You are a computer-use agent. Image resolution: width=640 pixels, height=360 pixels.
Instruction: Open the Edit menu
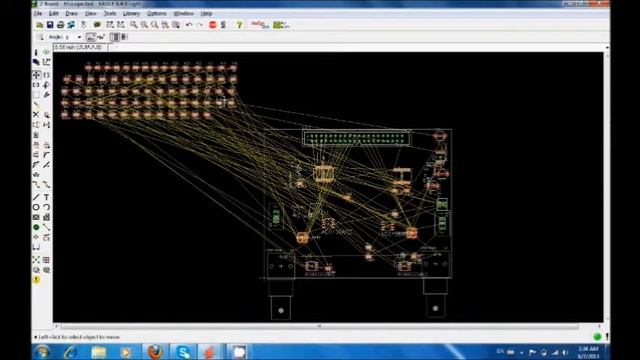53,13
